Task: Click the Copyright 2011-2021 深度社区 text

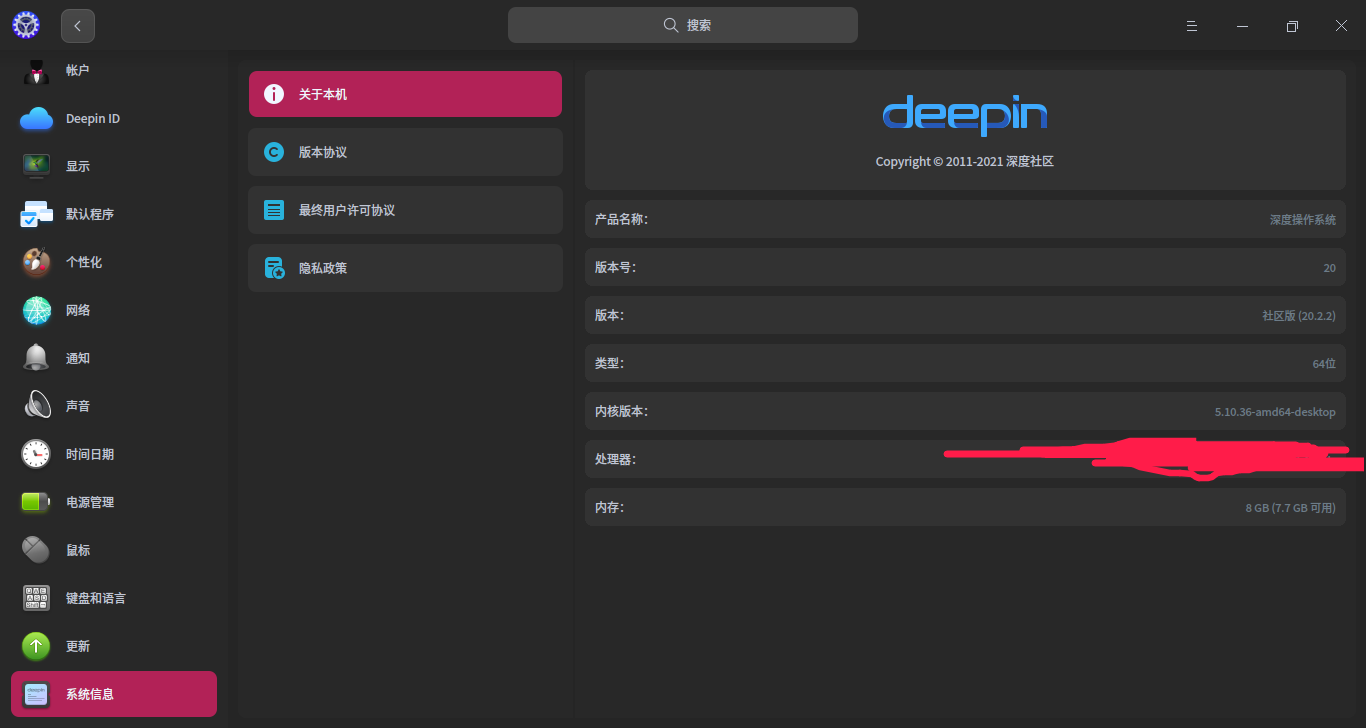Action: (965, 162)
